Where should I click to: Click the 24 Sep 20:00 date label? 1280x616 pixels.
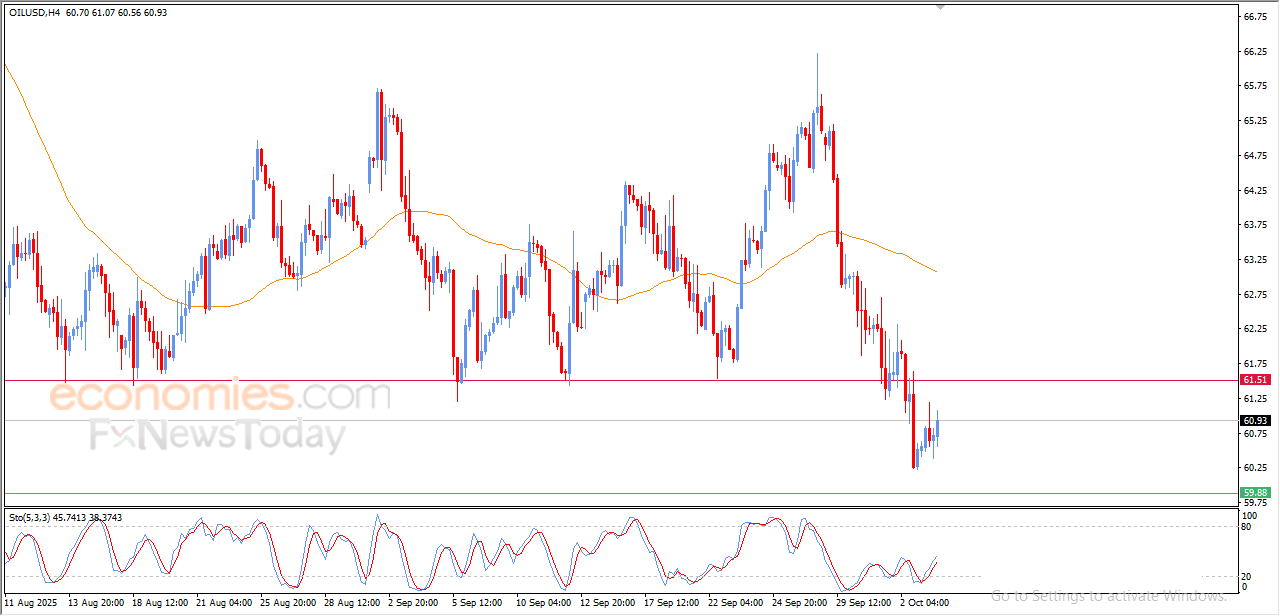click(x=799, y=603)
